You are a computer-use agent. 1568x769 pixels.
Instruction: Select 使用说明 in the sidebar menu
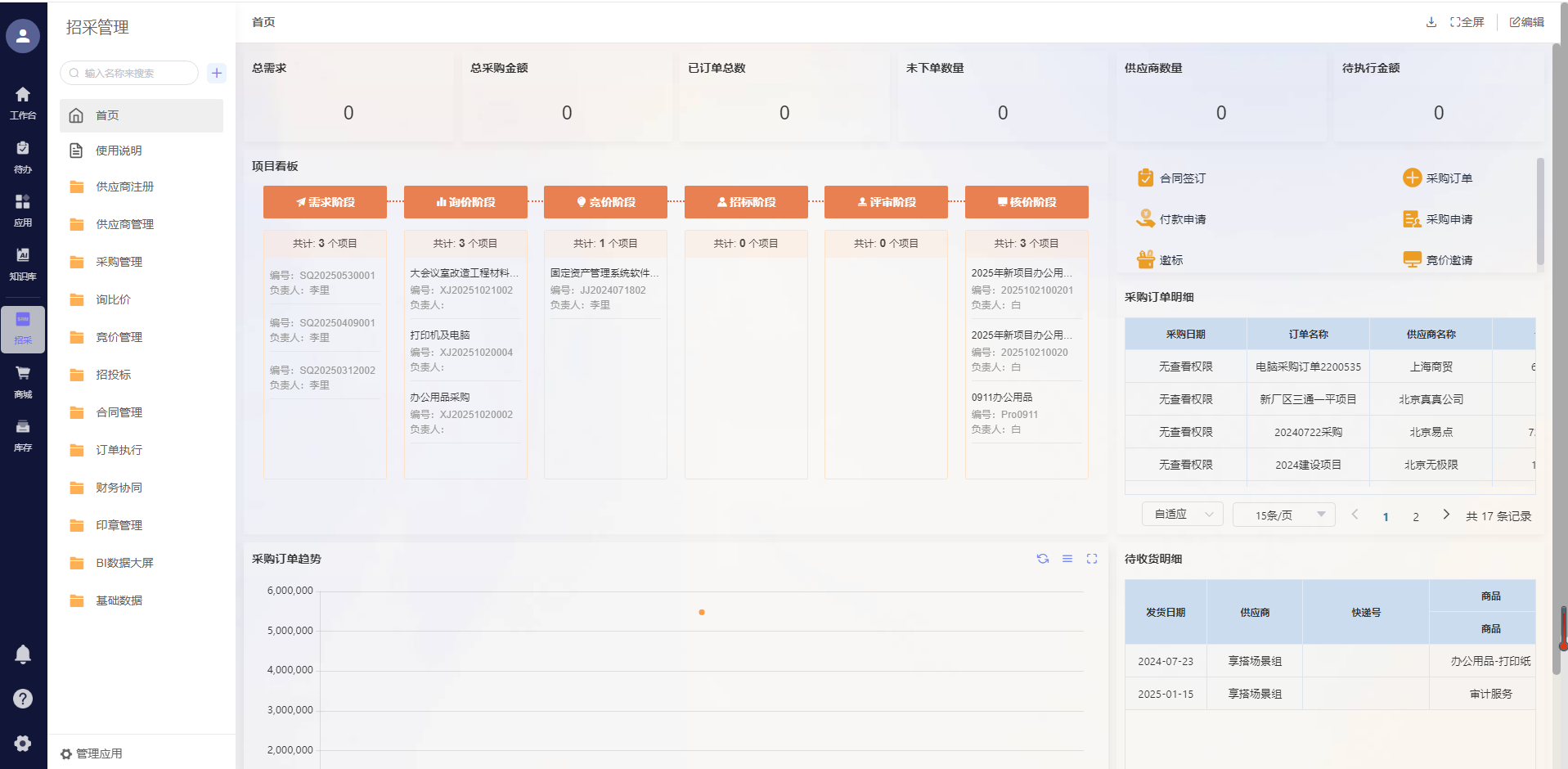pyautogui.click(x=119, y=151)
